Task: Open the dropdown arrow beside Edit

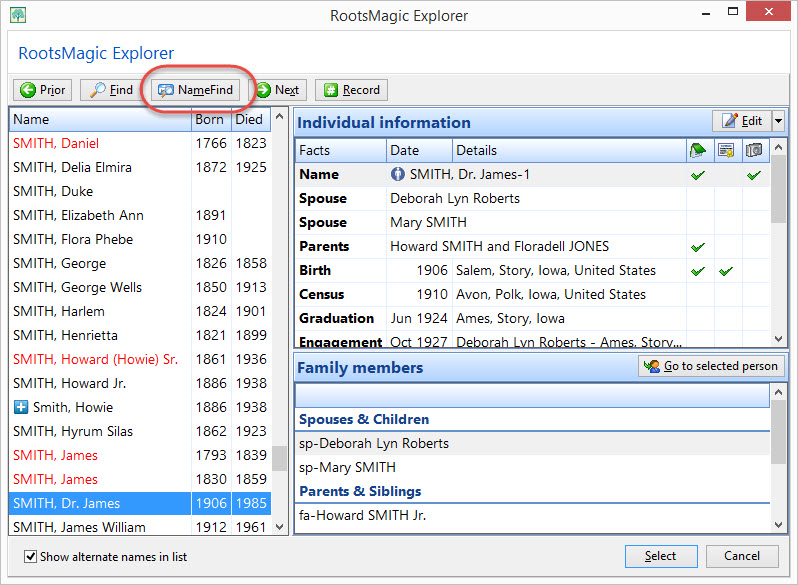Action: tap(778, 121)
